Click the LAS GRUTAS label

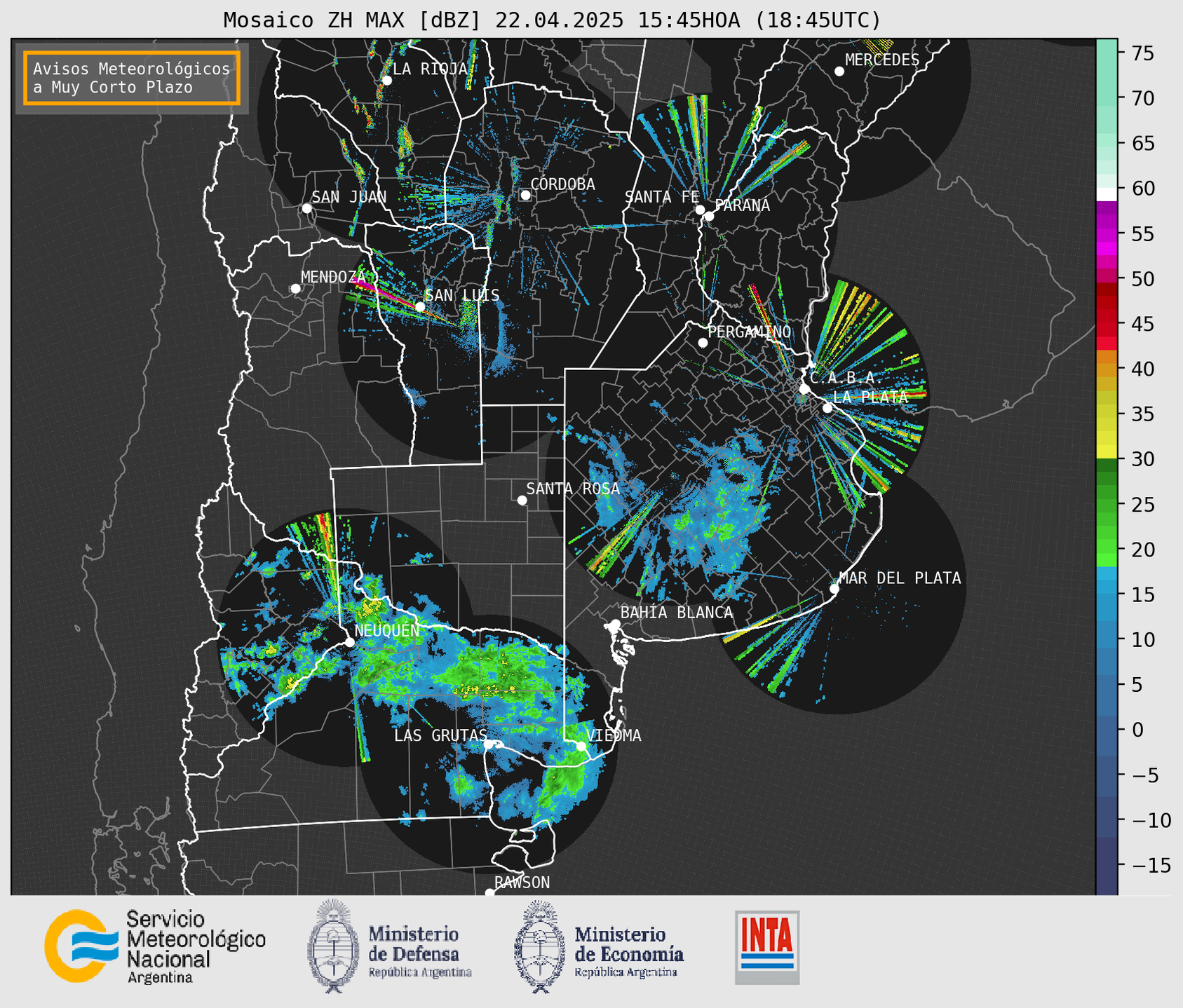pyautogui.click(x=440, y=735)
